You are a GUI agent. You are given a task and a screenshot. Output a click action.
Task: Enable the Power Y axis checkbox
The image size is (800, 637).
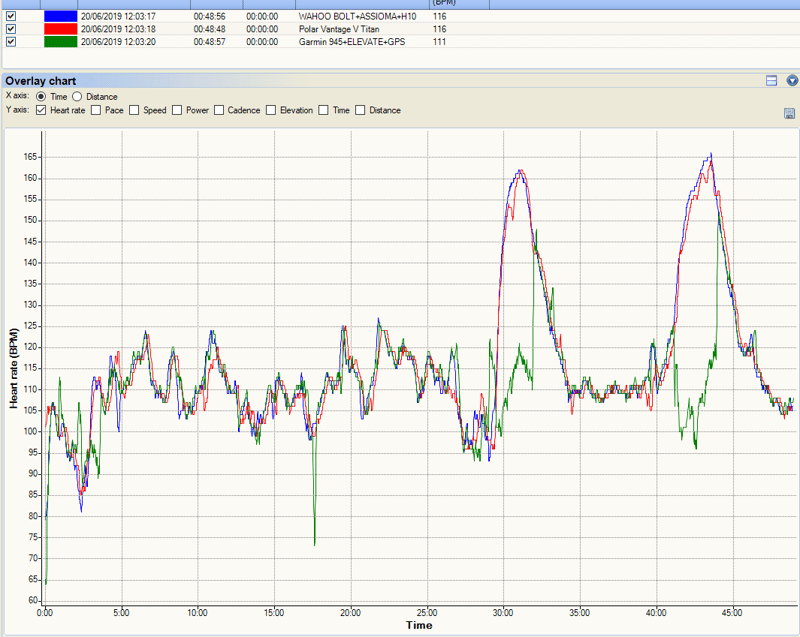coord(177,110)
